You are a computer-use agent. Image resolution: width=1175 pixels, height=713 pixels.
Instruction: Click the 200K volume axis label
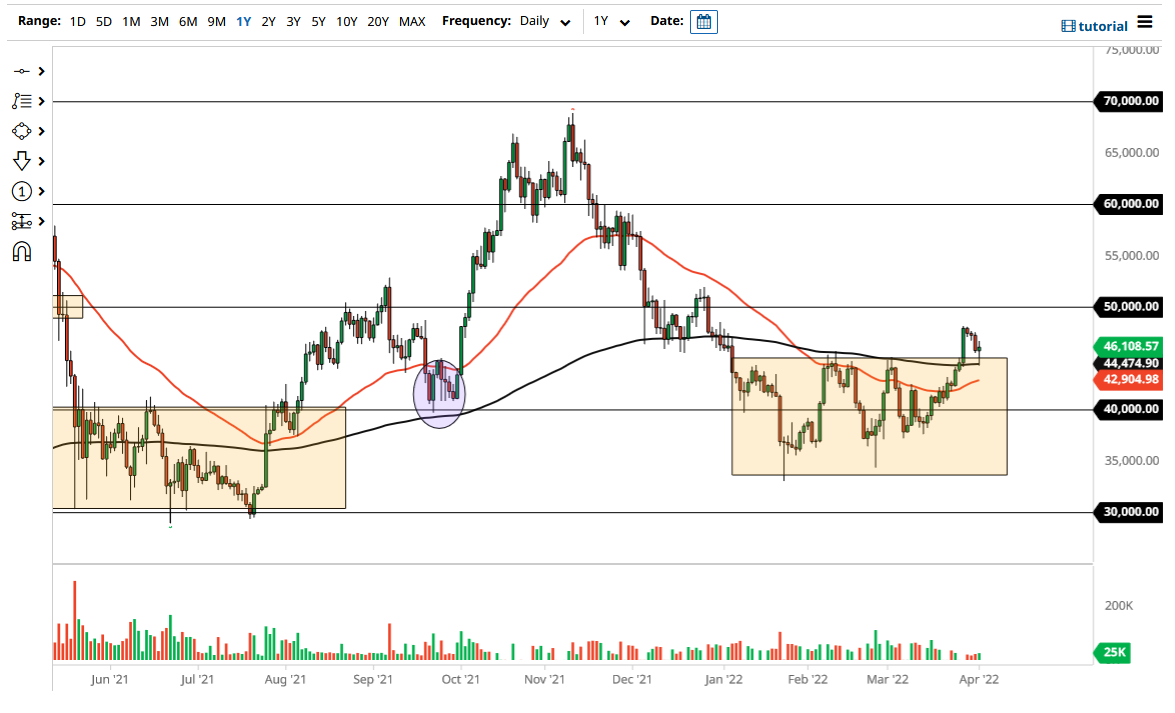(1119, 606)
